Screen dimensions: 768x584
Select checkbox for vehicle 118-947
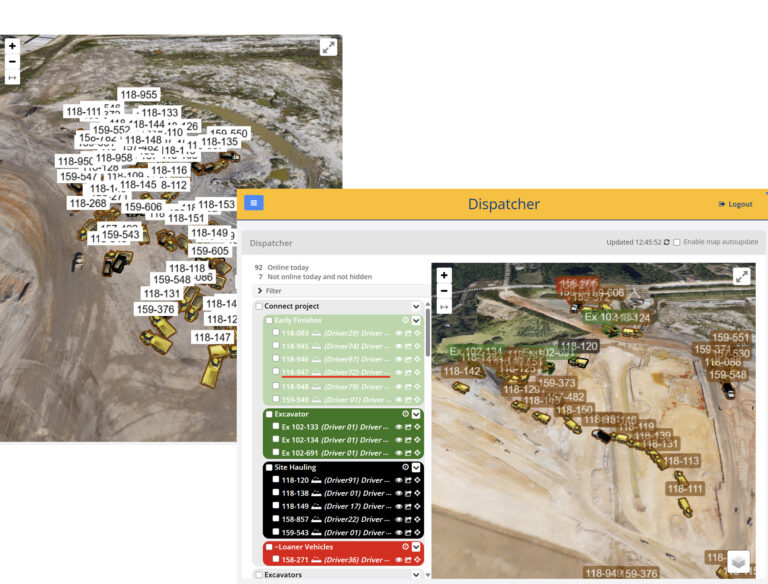(276, 372)
